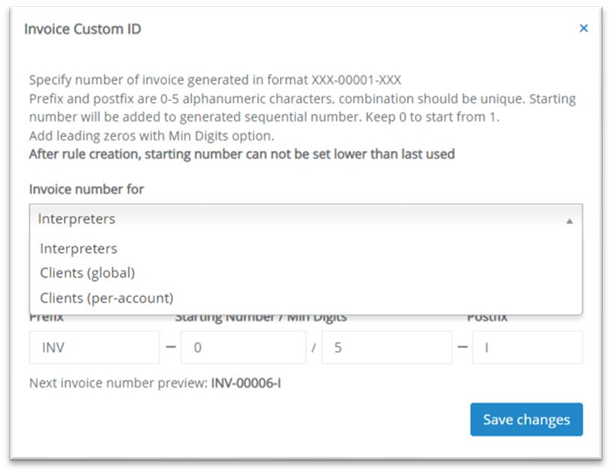612x473 pixels.
Task: Click the slash separator between number fields
Action: tap(314, 348)
